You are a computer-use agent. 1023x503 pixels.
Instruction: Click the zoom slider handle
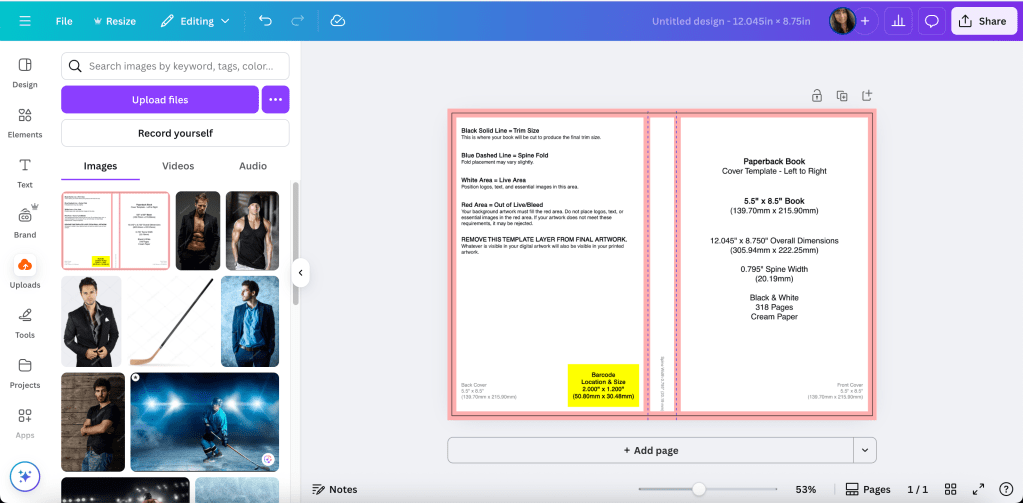[x=699, y=489]
